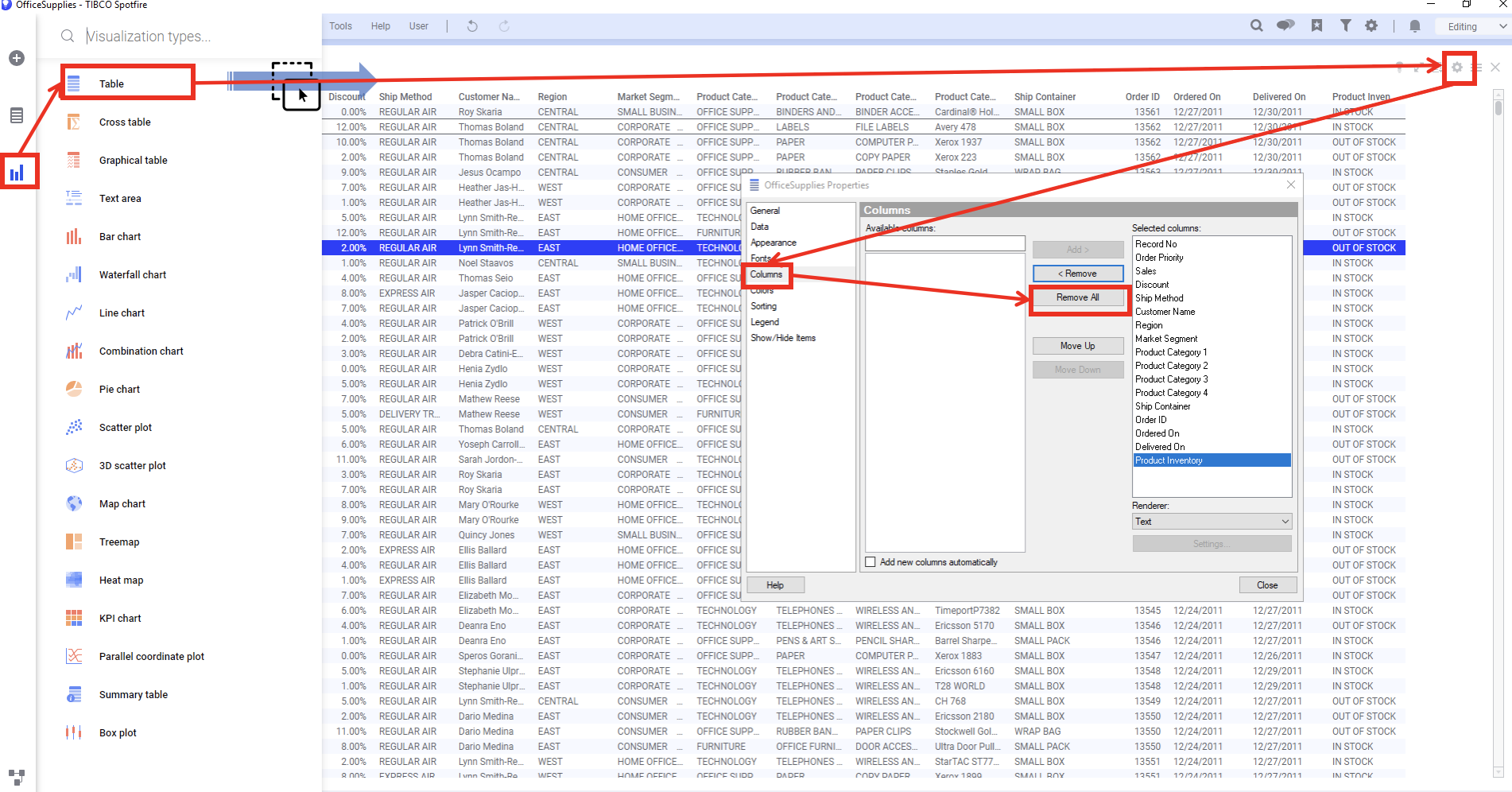Select the Map chart icon
The image size is (1512, 792).
(x=74, y=503)
